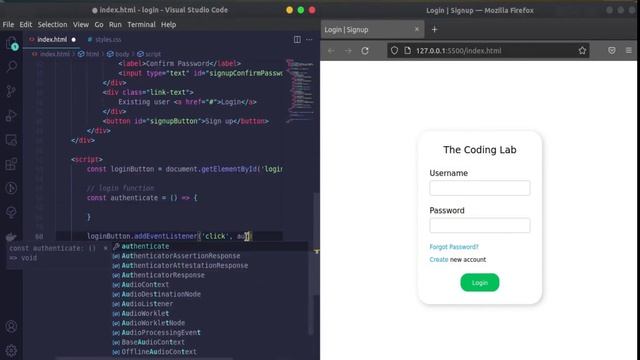Viewport: 640px width, 360px height.
Task: Select AuthenticatorAssertionResponse suggestion
Action: click(210, 256)
